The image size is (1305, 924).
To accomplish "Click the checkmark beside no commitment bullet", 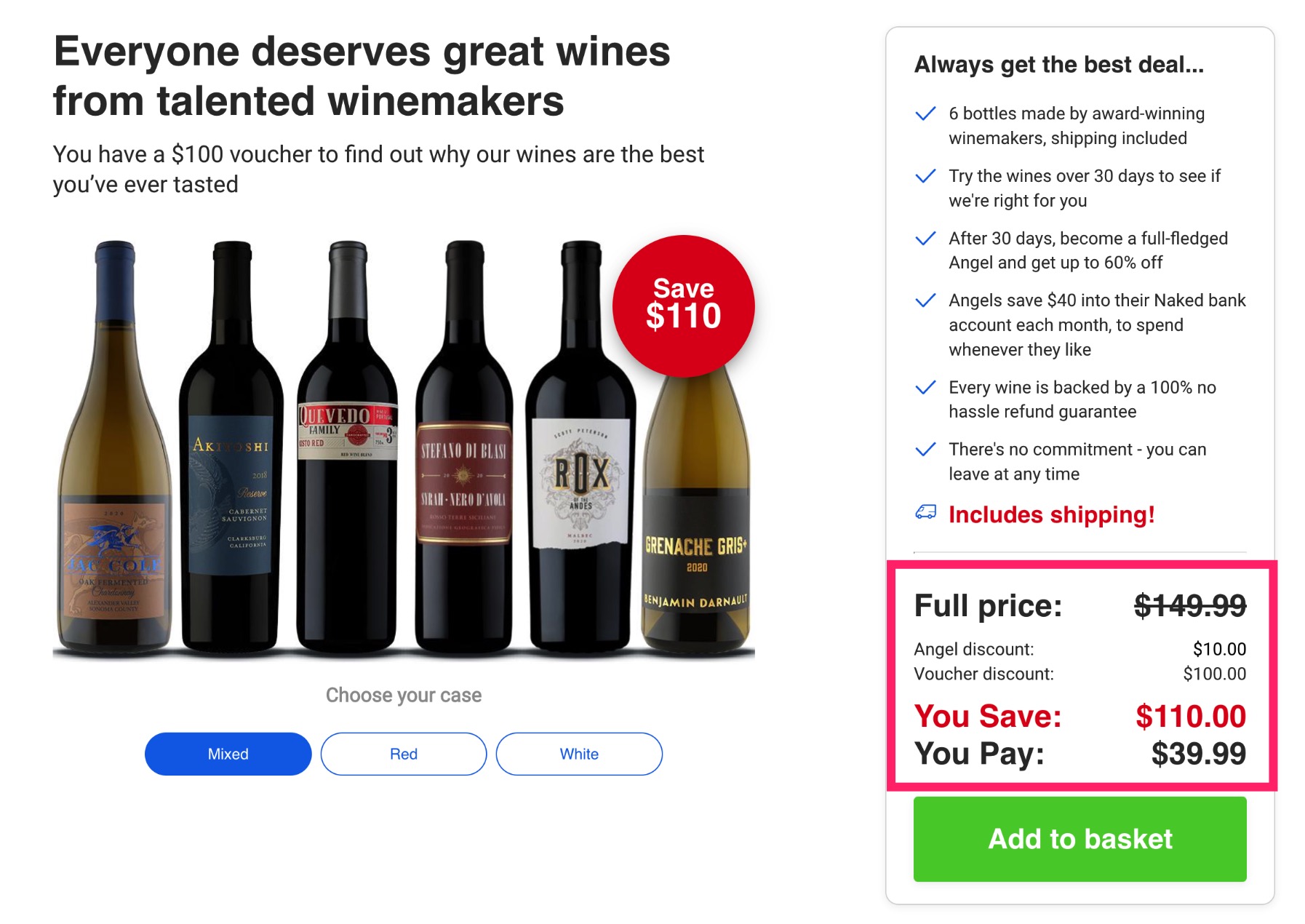I will tap(925, 449).
